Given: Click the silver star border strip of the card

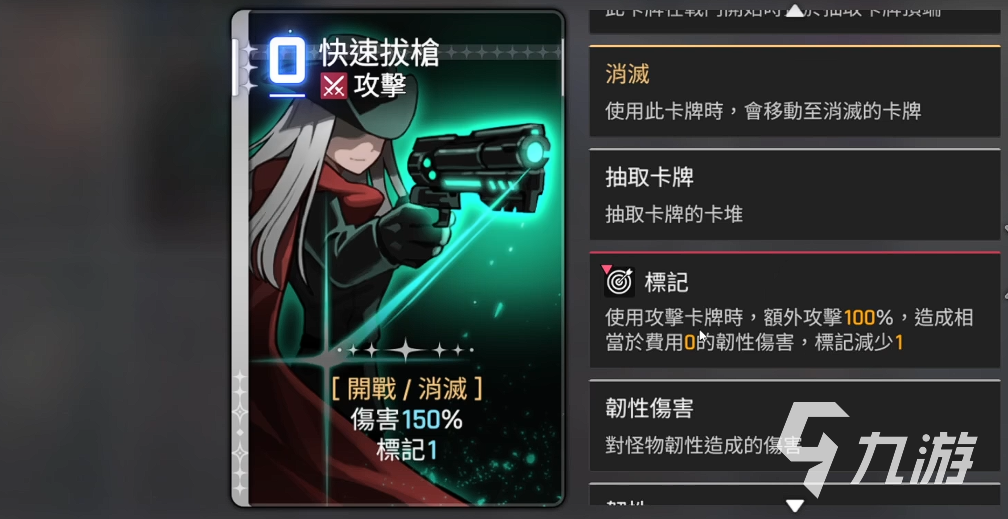Looking at the screenshot, I should click(240, 257).
